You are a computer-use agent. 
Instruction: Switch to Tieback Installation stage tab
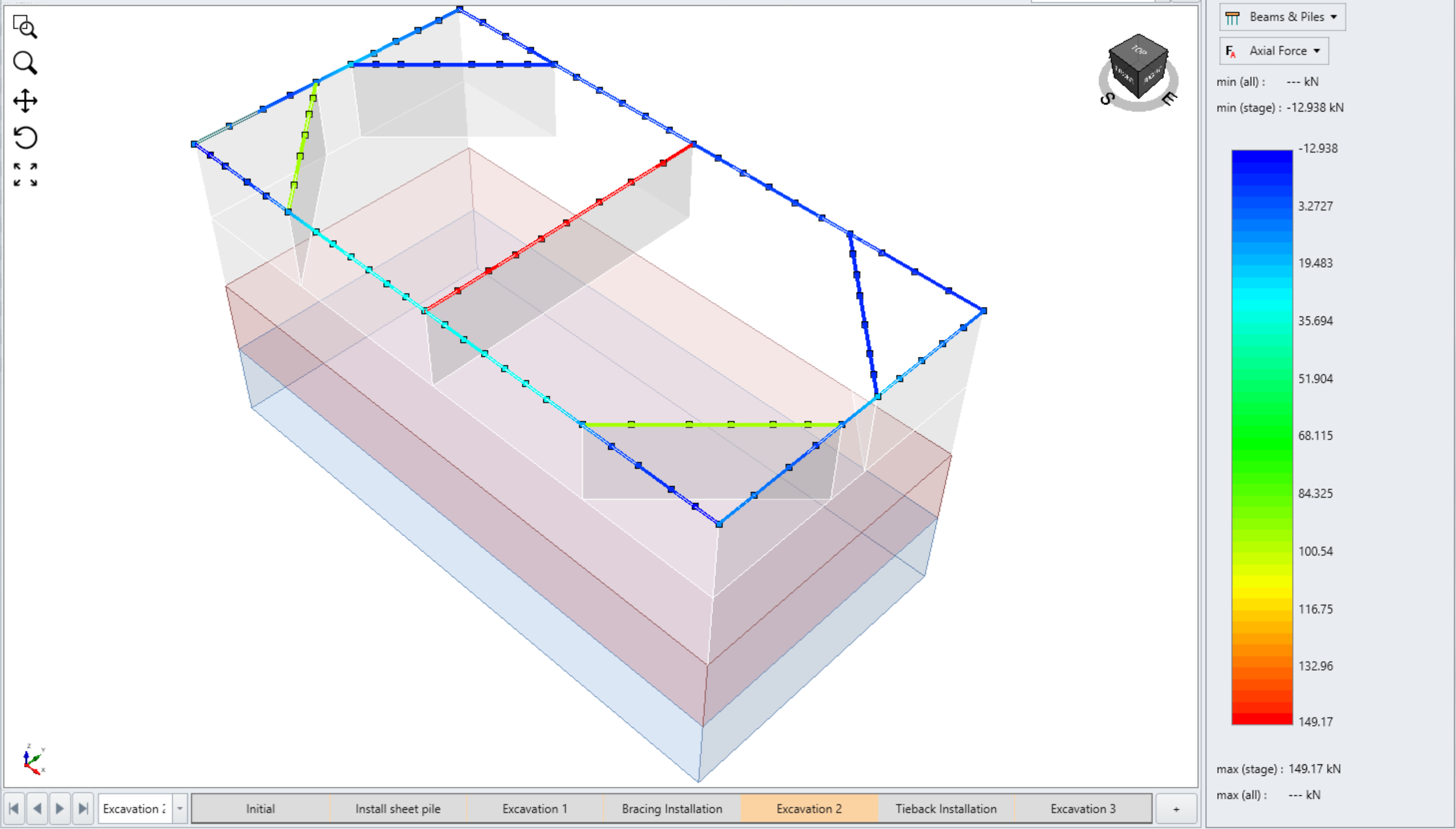click(x=946, y=809)
